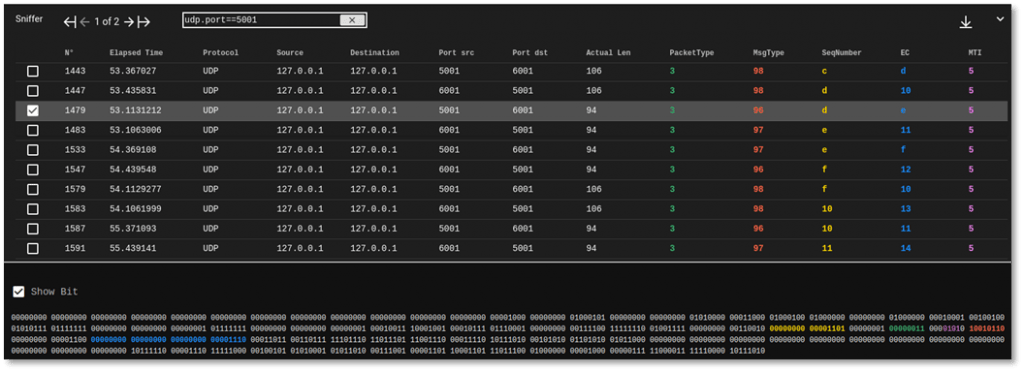Viewport: 1024px width, 372px height.
Task: Click SeqNumber c in row 1443
Action: pyautogui.click(x=824, y=71)
